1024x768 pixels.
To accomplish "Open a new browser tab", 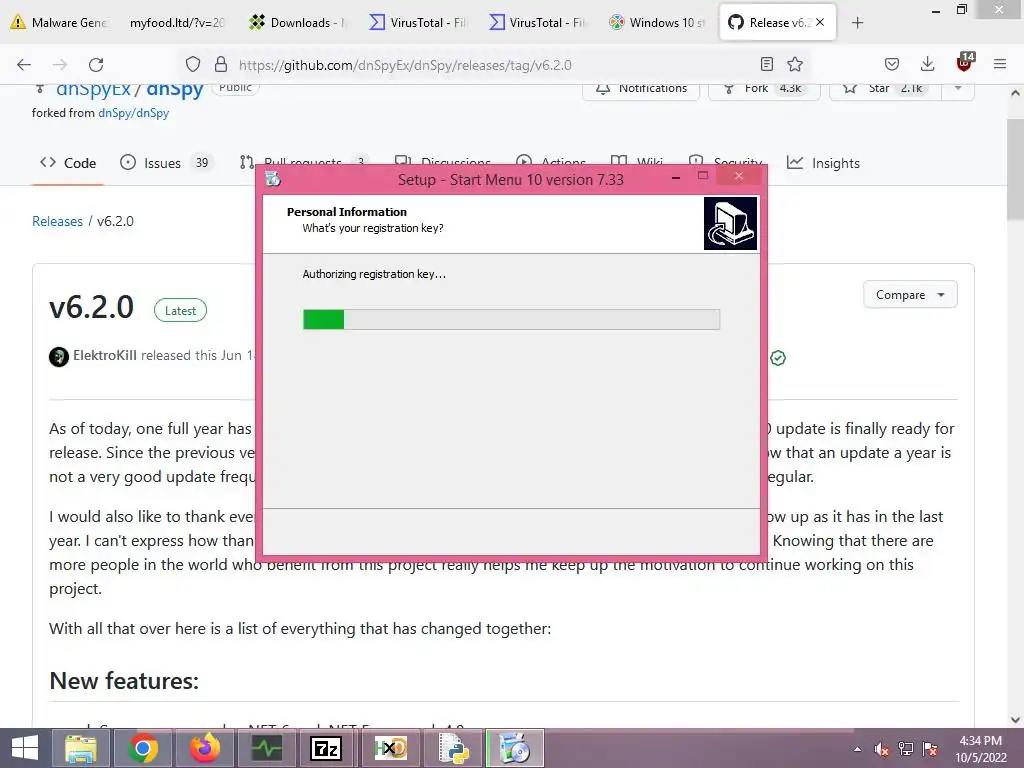I will click(857, 23).
